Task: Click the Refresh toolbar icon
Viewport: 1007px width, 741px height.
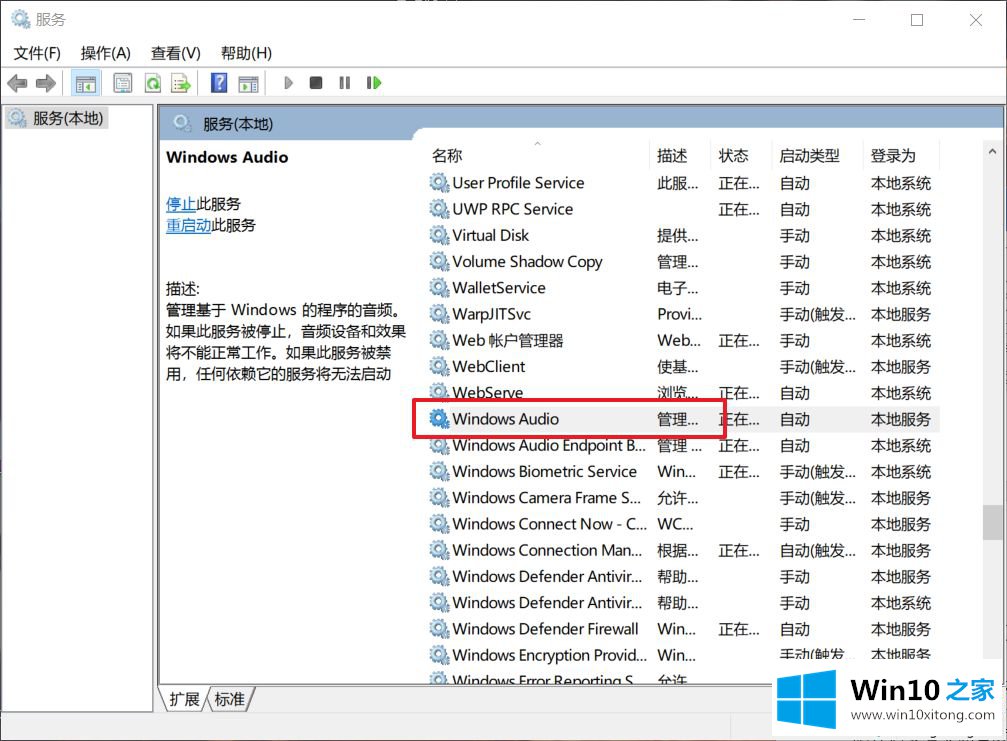Action: tap(153, 83)
